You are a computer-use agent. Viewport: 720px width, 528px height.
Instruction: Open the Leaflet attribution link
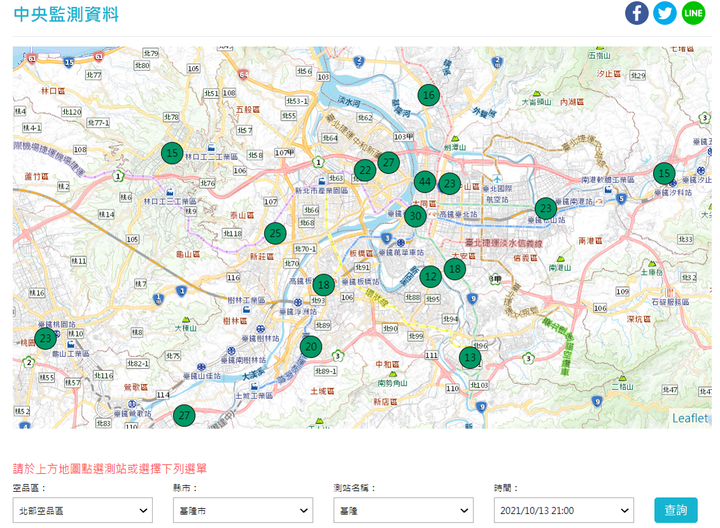click(690, 418)
